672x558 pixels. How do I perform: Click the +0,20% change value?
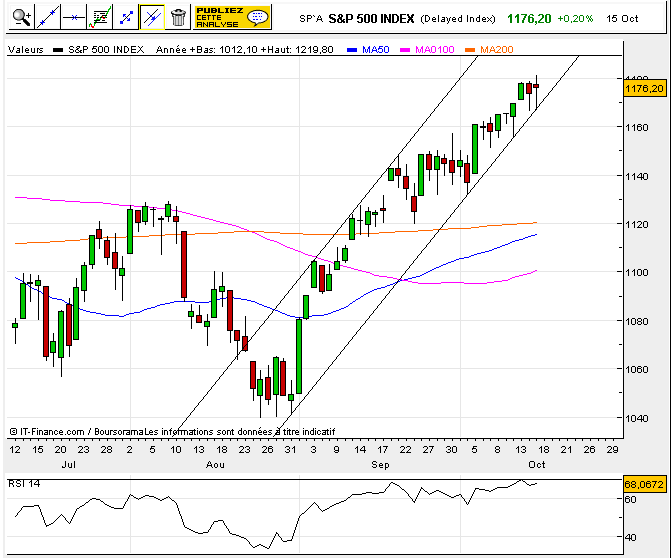tap(575, 19)
